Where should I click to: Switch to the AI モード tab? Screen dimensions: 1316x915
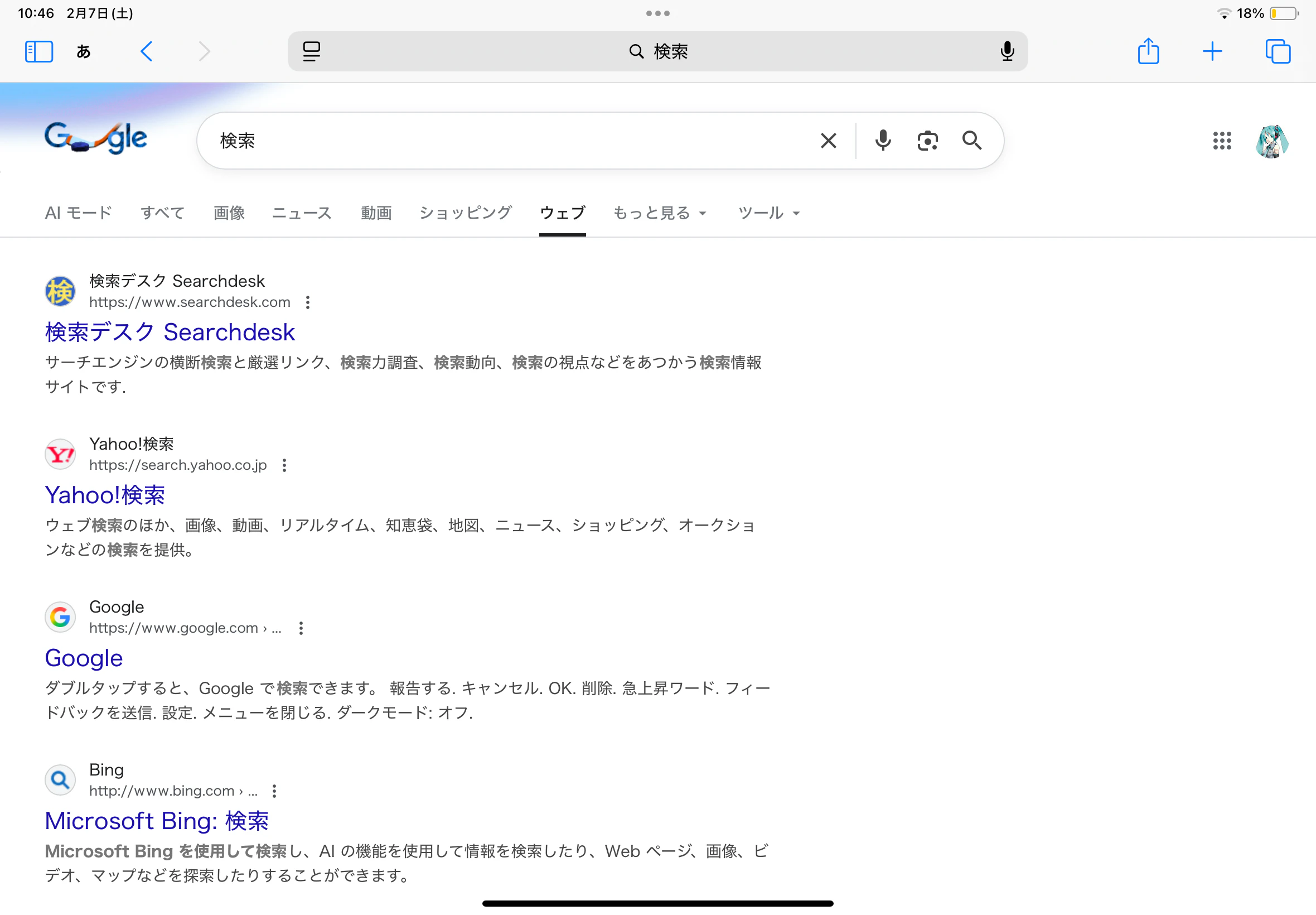point(79,213)
